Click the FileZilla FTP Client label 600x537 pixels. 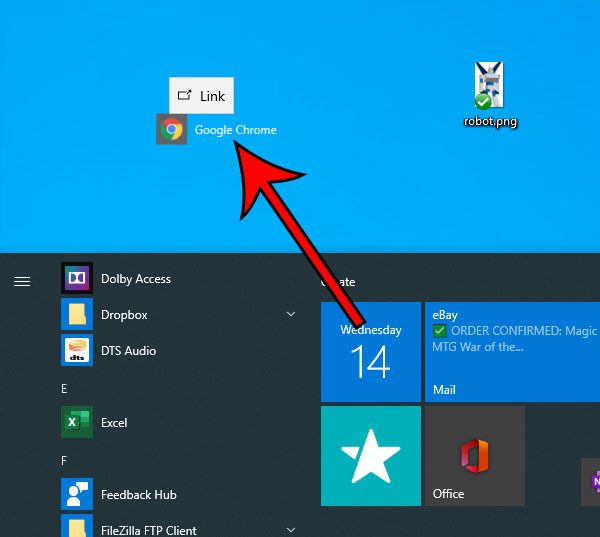click(x=149, y=530)
